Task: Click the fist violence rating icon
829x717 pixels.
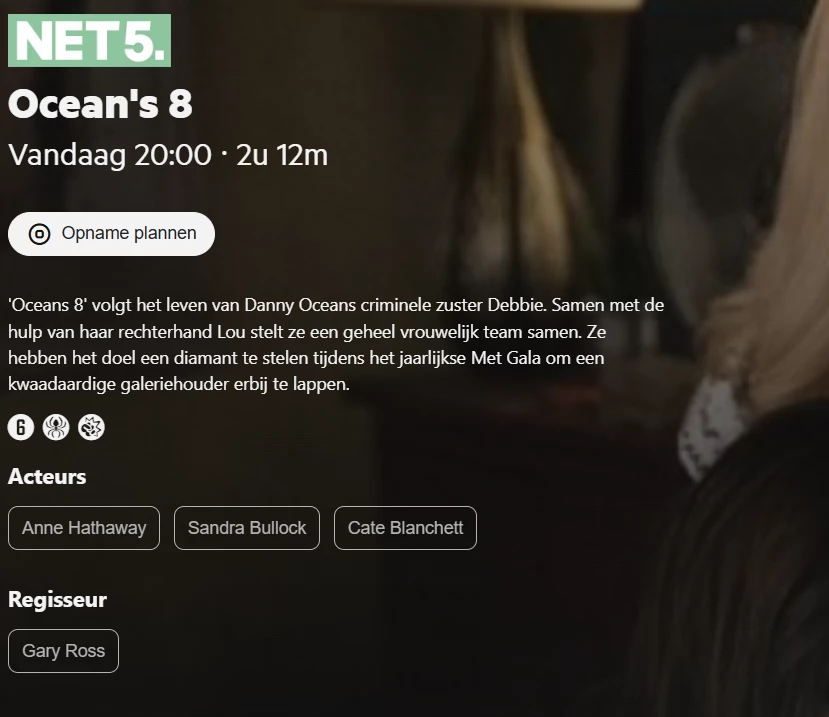Action: coord(91,427)
